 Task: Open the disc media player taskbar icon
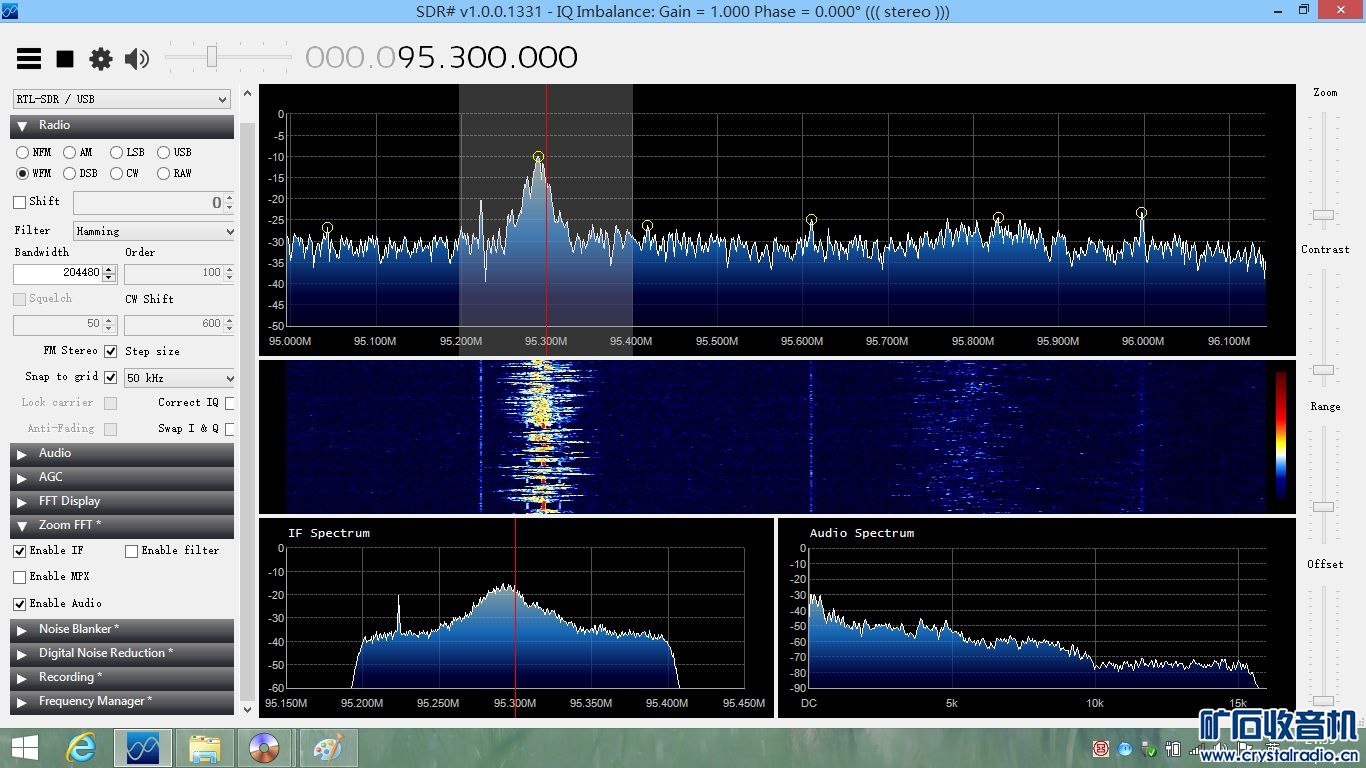(x=265, y=748)
